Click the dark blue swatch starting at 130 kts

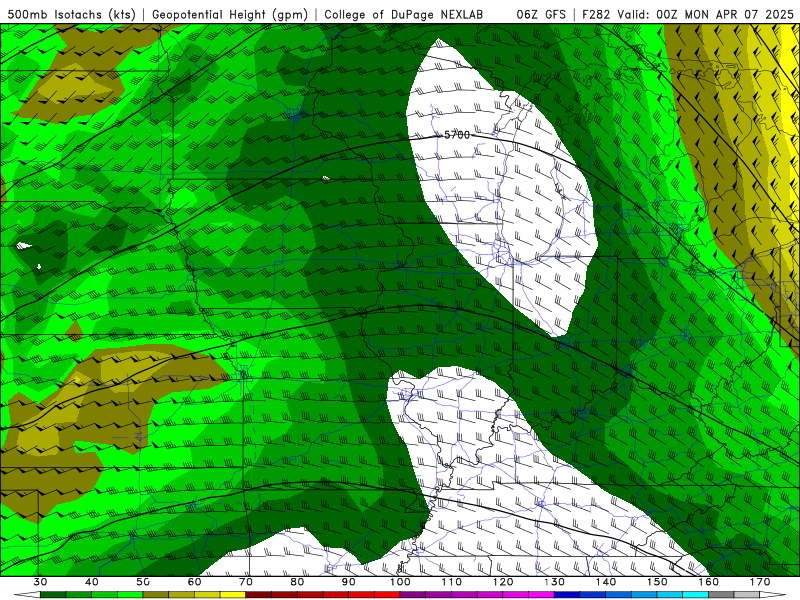pyautogui.click(x=567, y=595)
